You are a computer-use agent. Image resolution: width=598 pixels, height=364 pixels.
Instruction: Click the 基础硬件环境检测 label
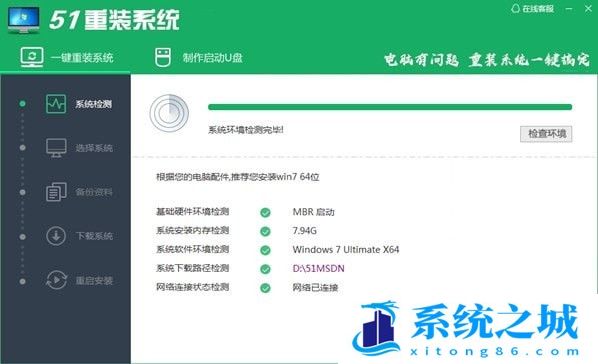(193, 211)
